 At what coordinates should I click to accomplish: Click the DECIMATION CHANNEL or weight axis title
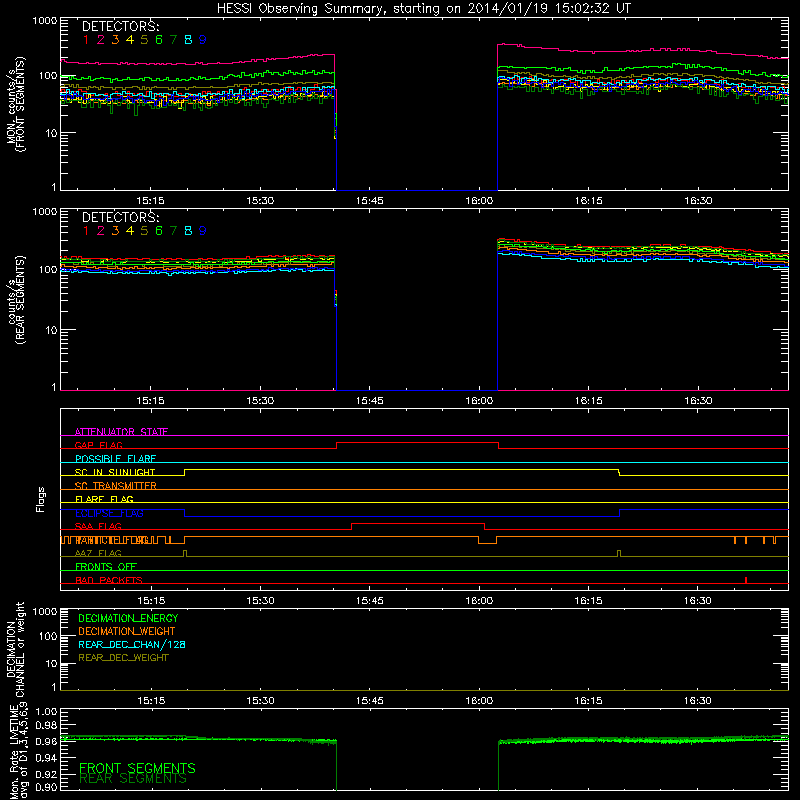[15, 649]
